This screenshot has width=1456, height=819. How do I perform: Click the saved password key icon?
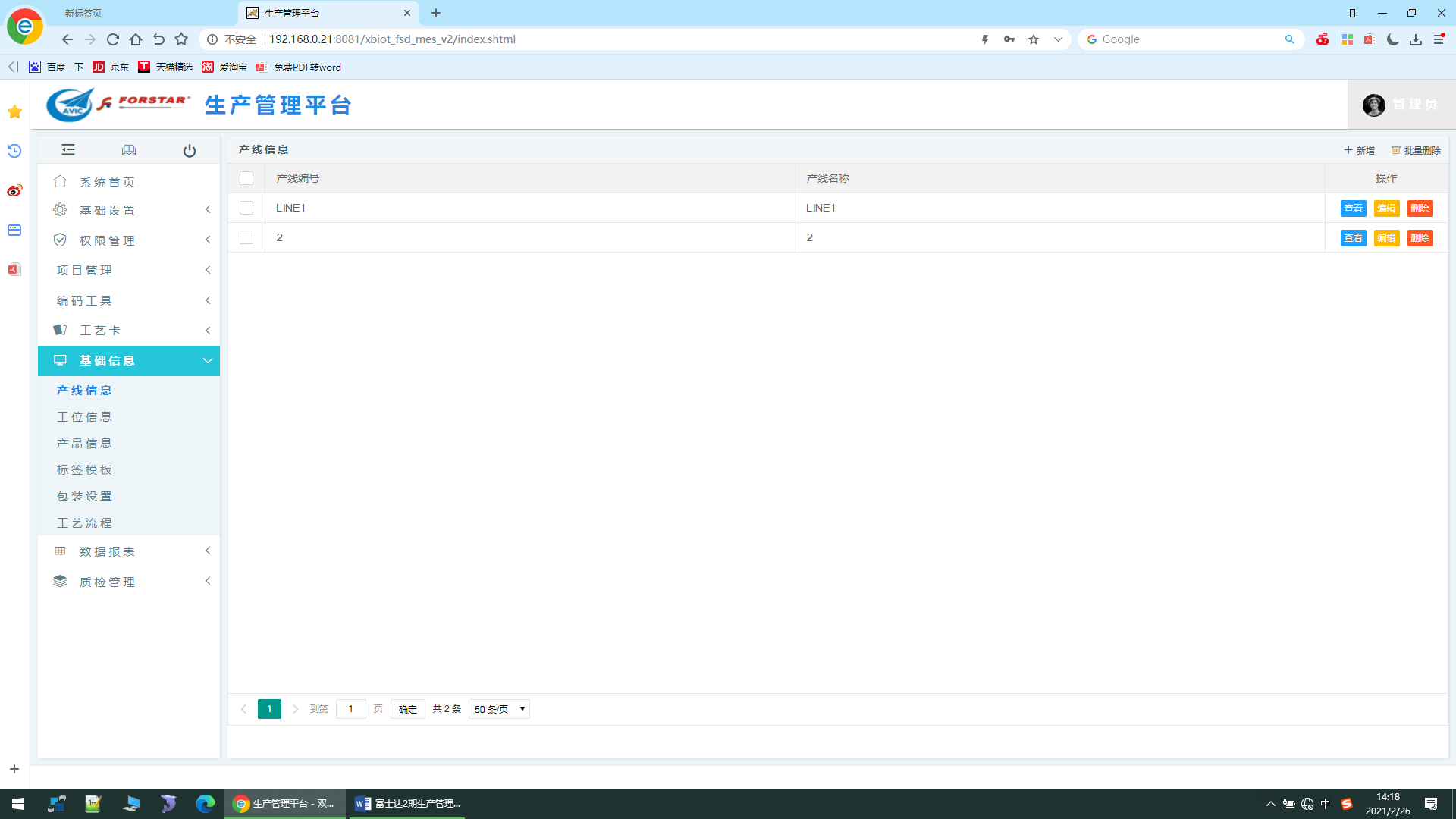click(x=1009, y=39)
